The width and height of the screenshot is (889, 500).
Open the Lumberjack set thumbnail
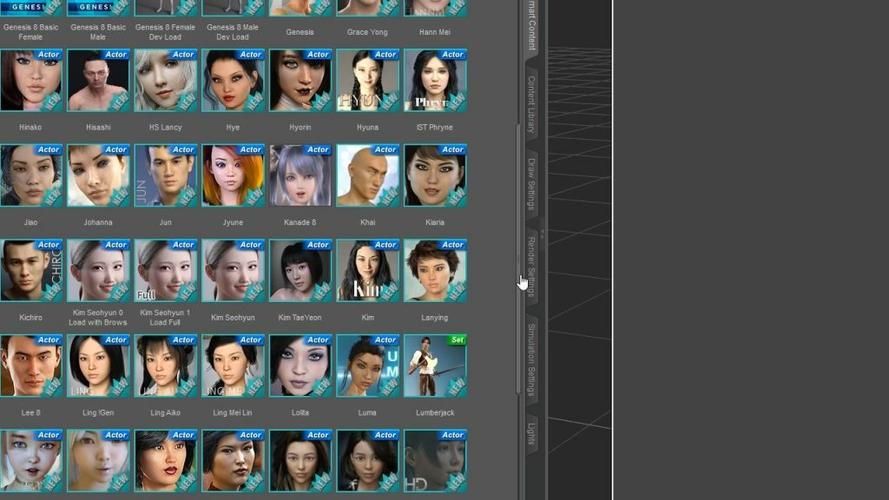[x=435, y=366]
